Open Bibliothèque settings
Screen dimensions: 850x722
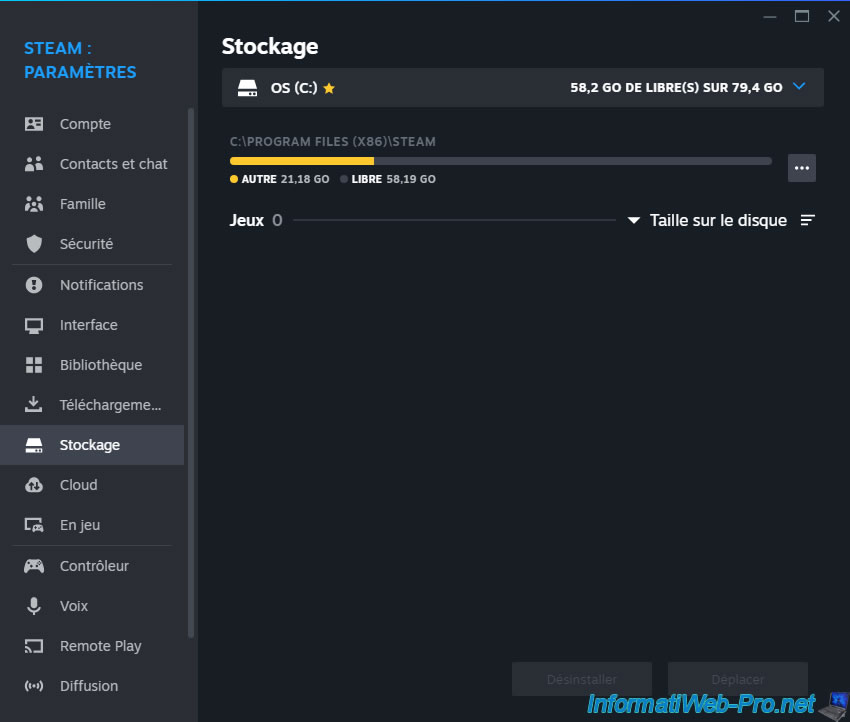pyautogui.click(x=92, y=365)
